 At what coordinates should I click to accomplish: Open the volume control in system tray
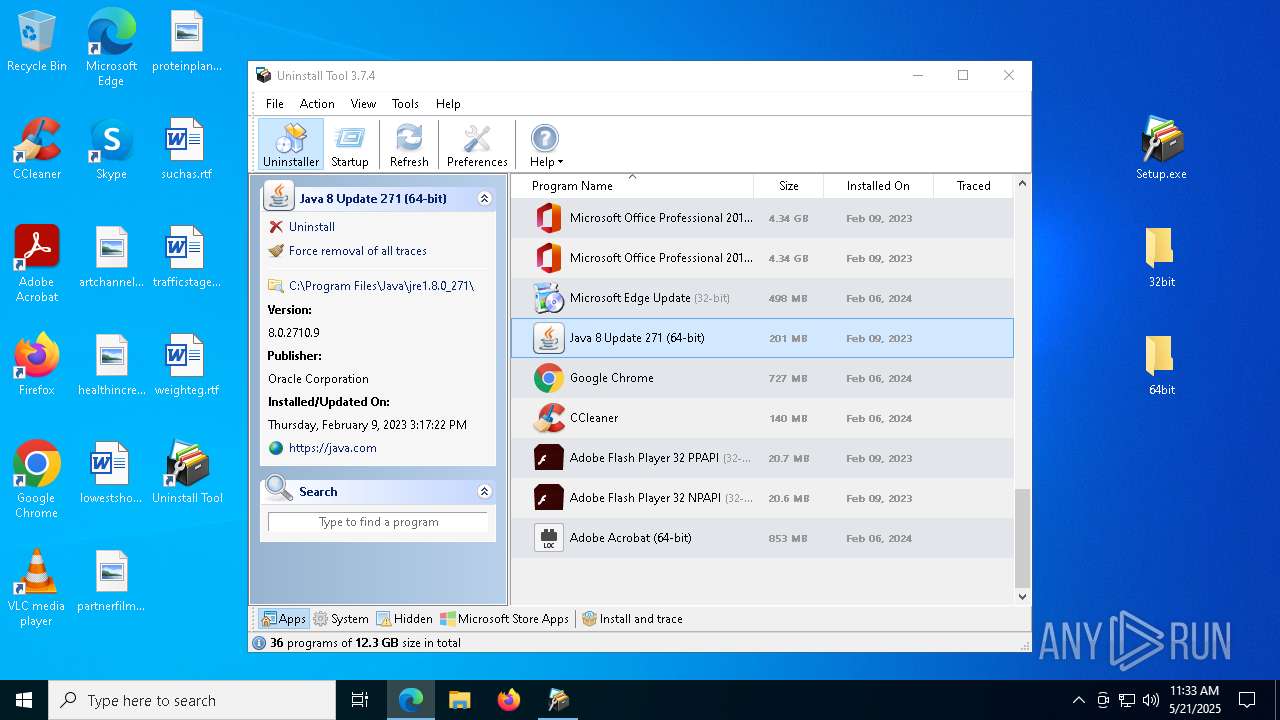pyautogui.click(x=1151, y=700)
